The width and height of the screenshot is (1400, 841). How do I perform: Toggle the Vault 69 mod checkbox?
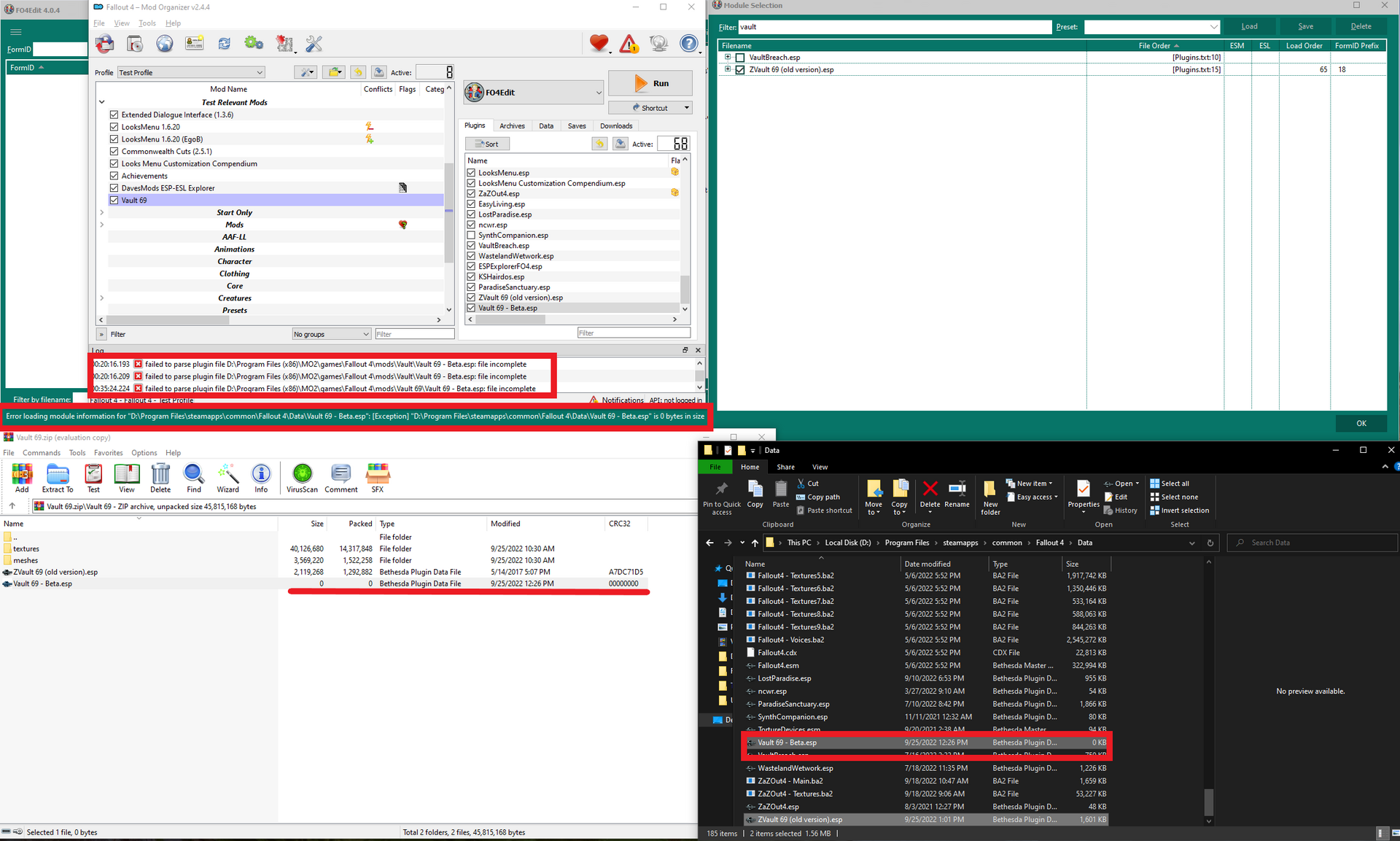point(114,200)
